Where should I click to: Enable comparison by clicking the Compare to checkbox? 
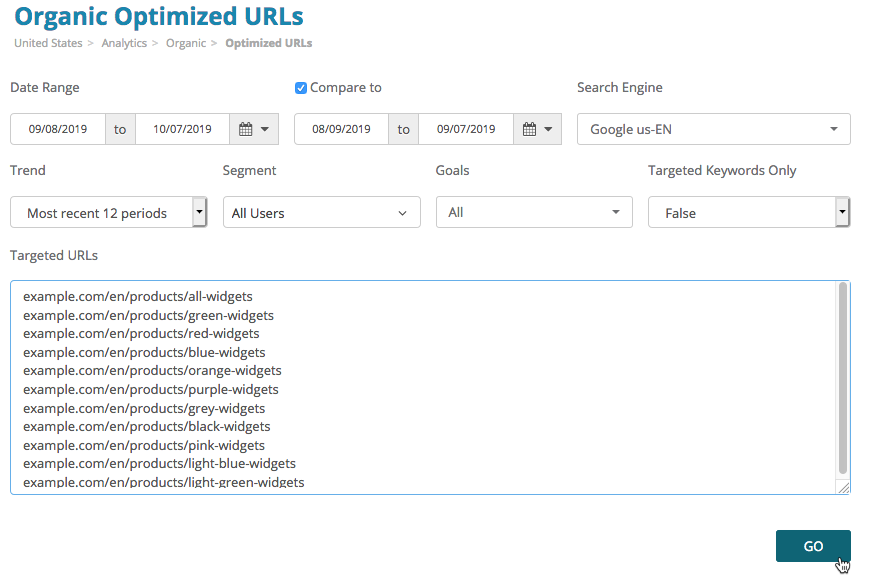coord(300,88)
